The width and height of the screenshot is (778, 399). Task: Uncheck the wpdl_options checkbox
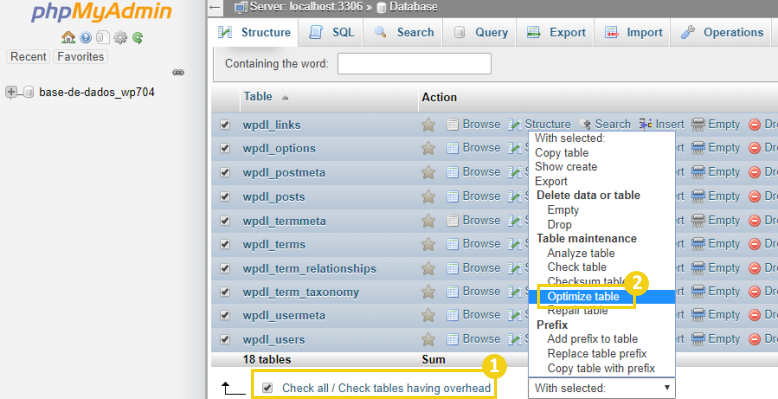[225, 148]
